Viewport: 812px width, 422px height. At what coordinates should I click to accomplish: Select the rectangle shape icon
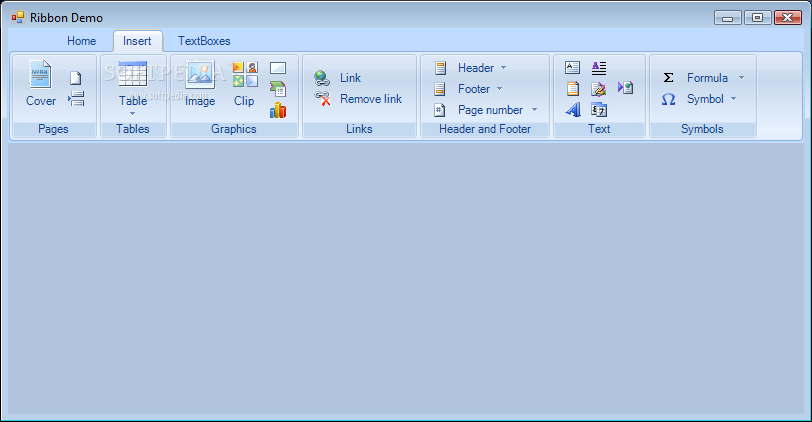pos(278,68)
